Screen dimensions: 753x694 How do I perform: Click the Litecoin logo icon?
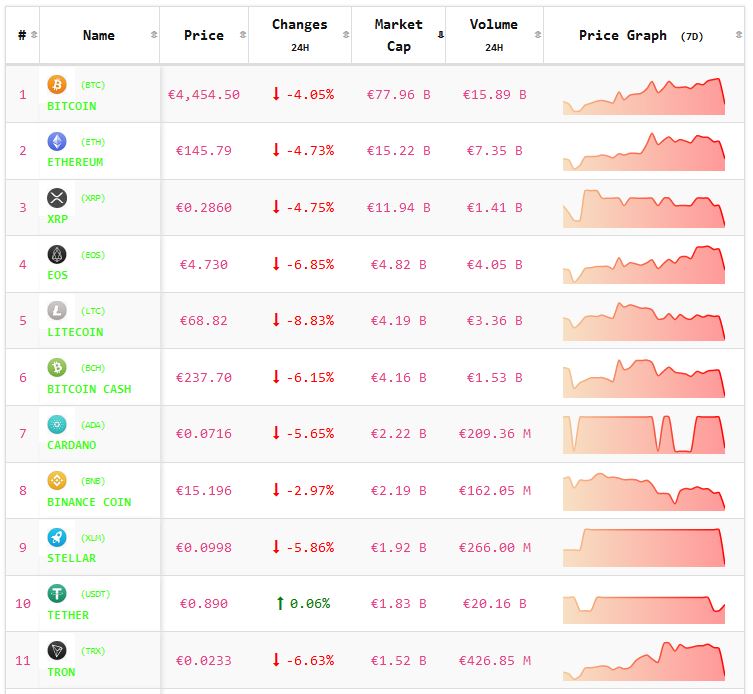tap(57, 311)
